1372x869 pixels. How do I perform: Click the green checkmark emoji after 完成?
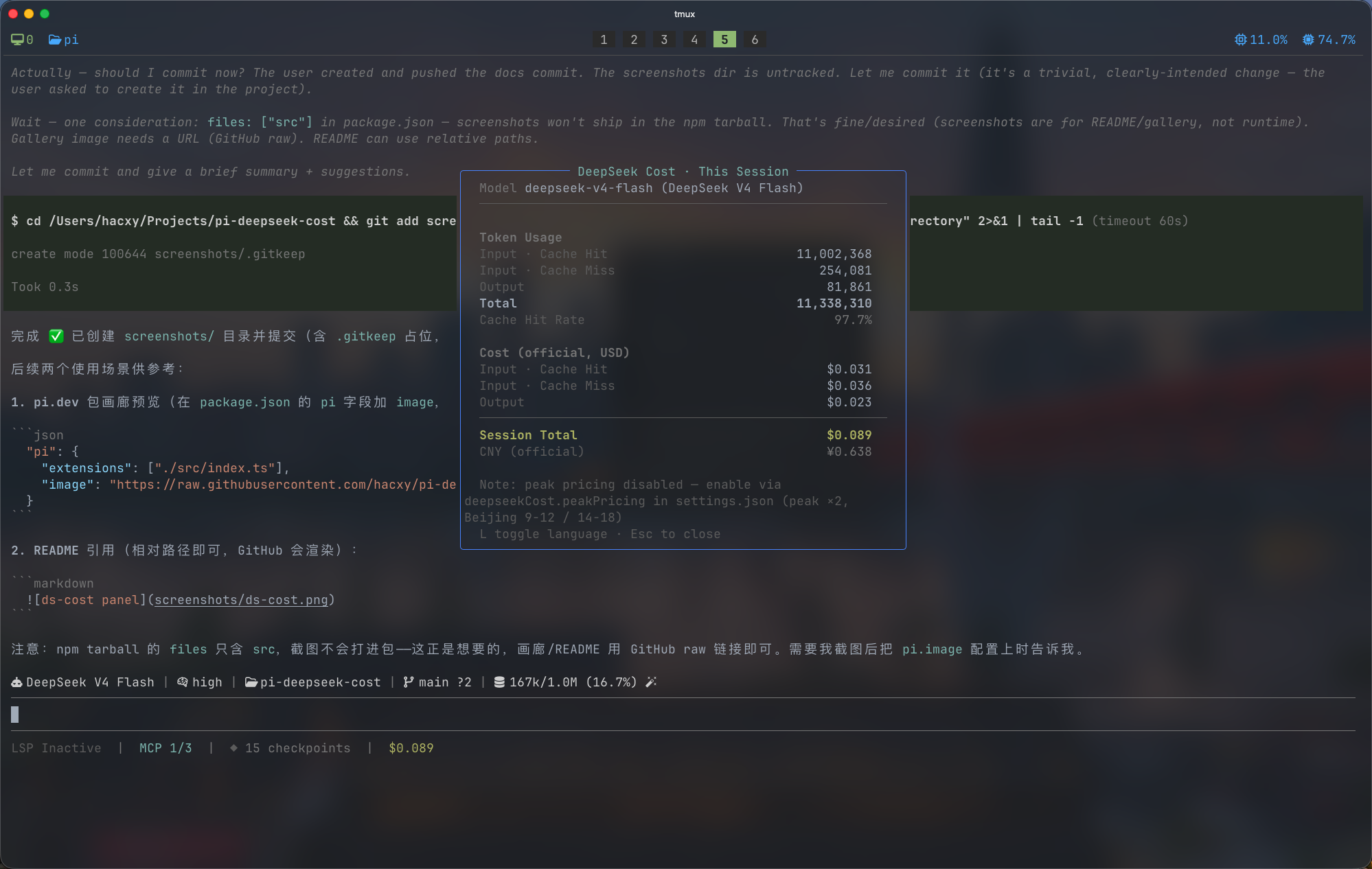coord(56,336)
